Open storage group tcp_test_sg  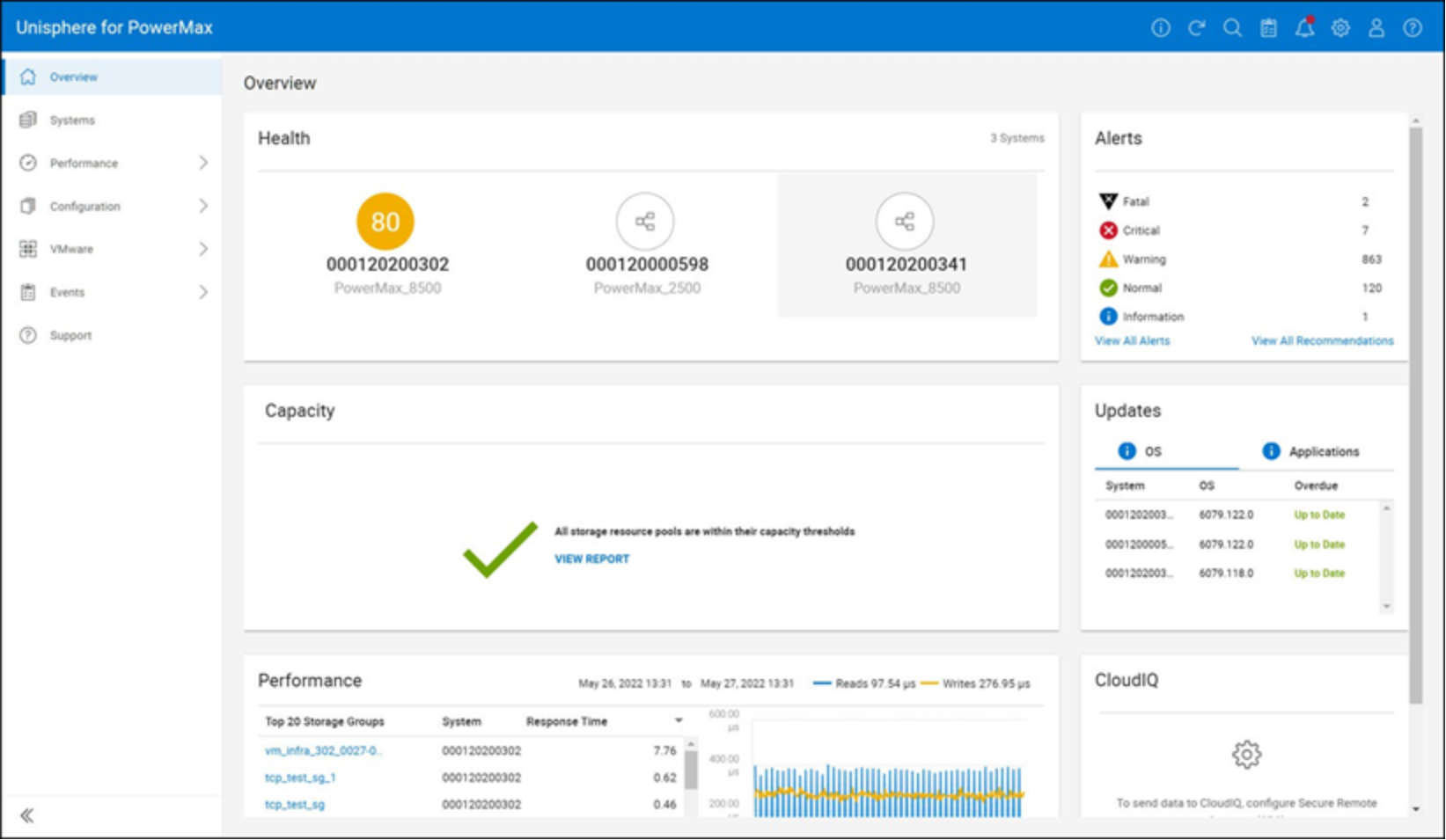pos(294,804)
